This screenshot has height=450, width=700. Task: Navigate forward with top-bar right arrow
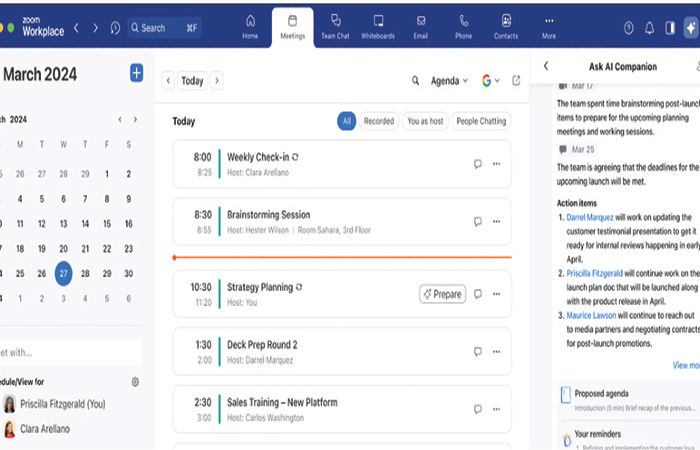(95, 28)
